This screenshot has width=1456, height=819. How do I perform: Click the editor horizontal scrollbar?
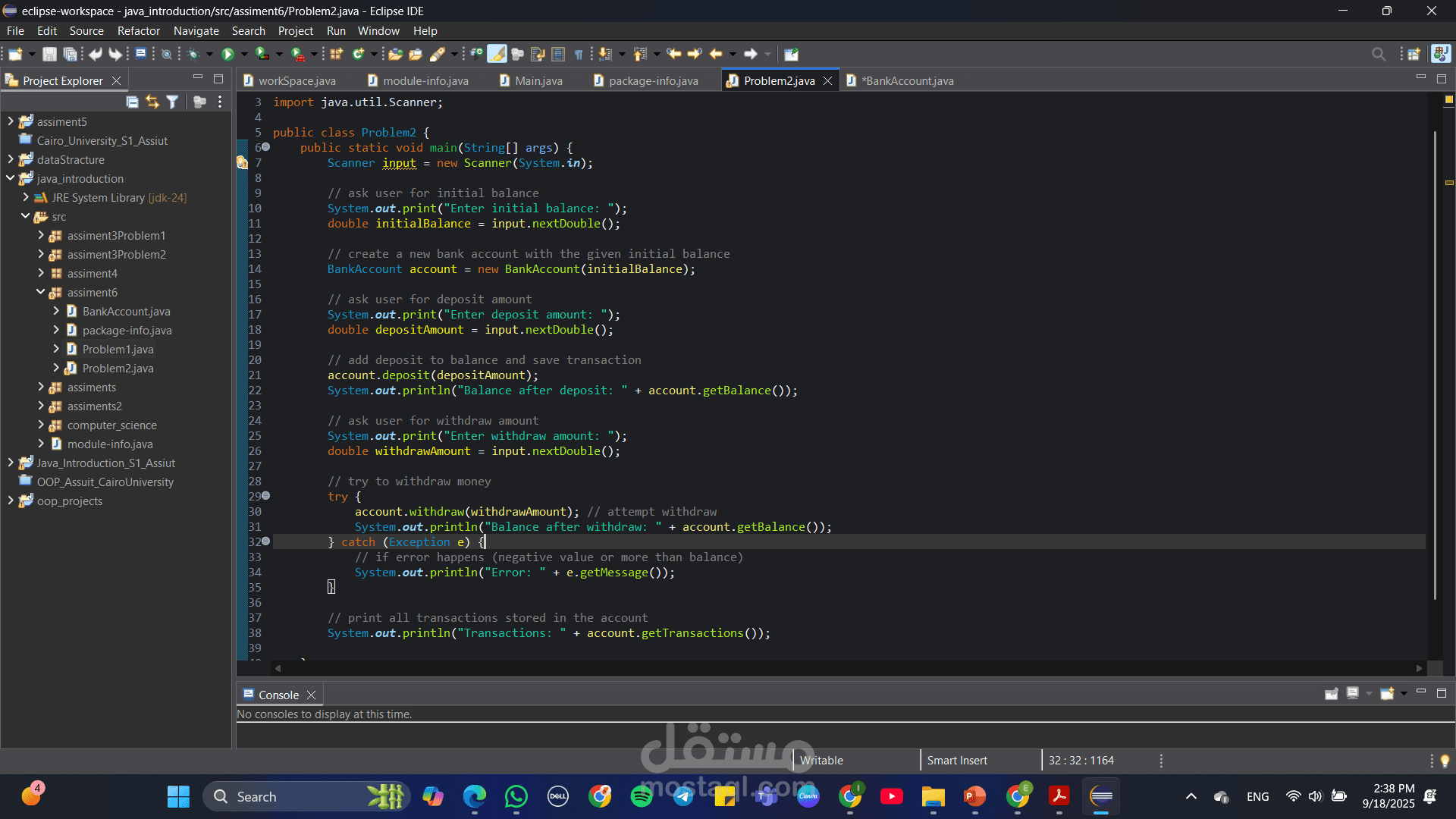[x=848, y=668]
